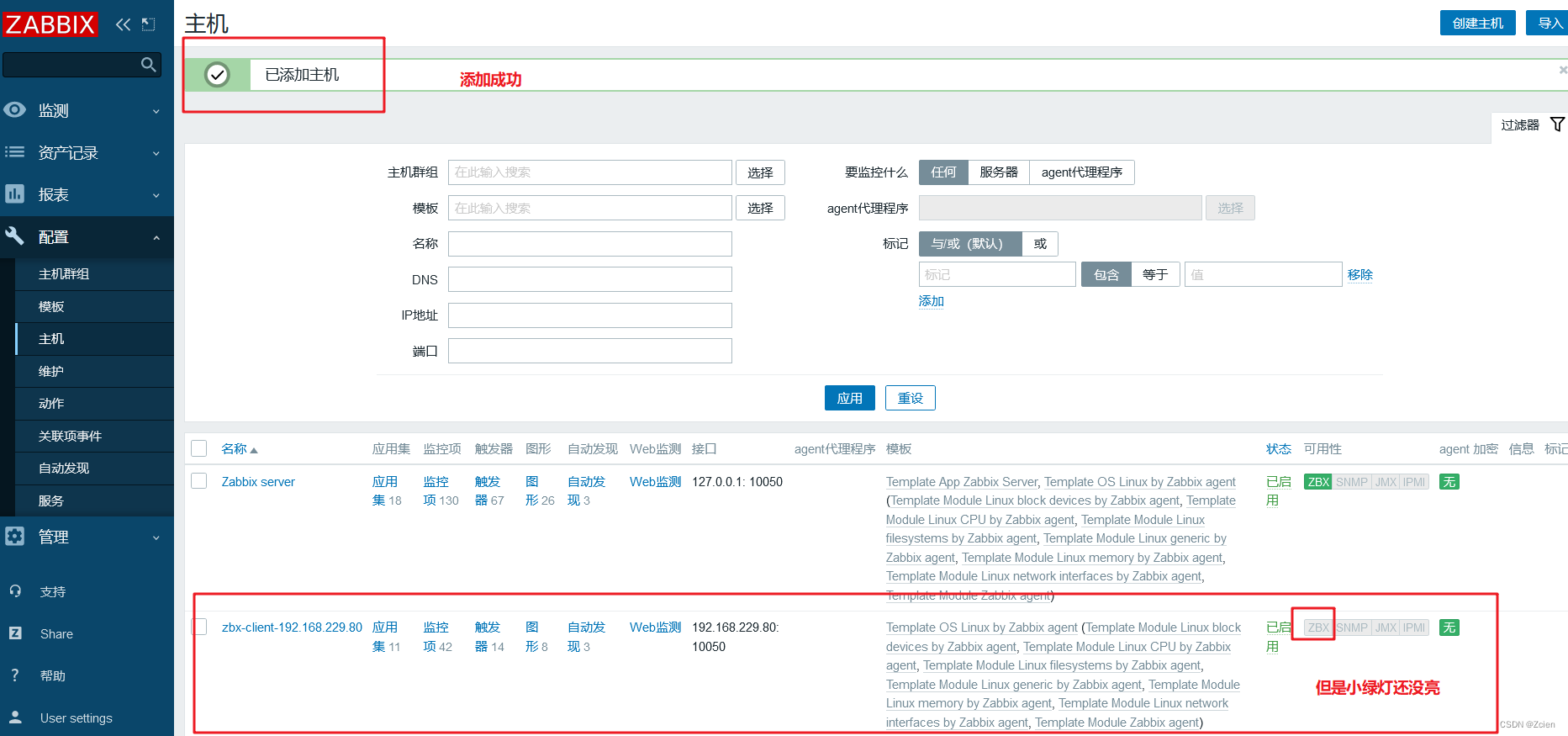Image resolution: width=1568 pixels, height=736 pixels.
Task: Open 关联项事件 submenu item
Action: [x=94, y=437]
